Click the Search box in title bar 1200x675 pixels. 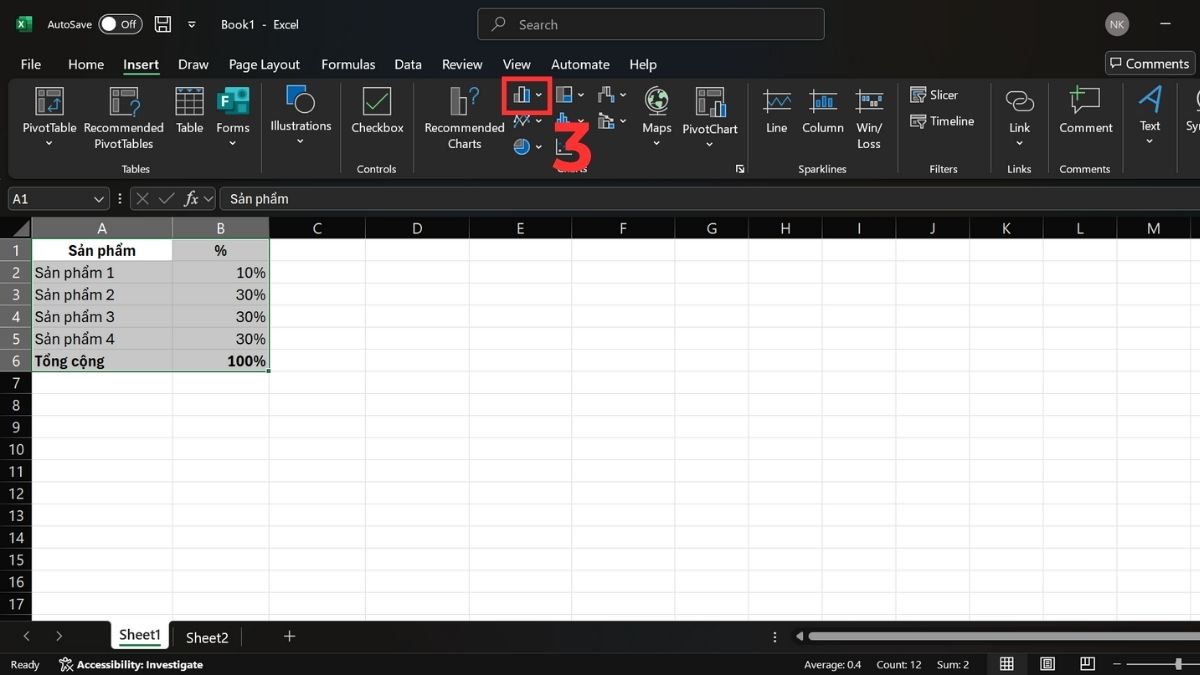(651, 24)
